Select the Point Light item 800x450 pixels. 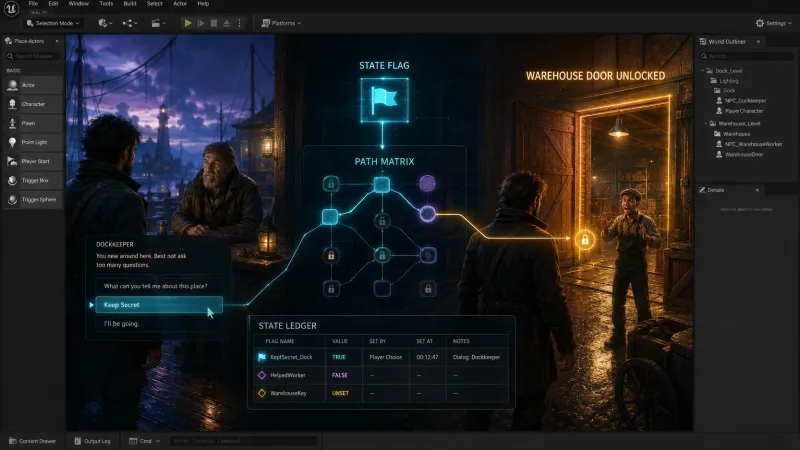33,142
